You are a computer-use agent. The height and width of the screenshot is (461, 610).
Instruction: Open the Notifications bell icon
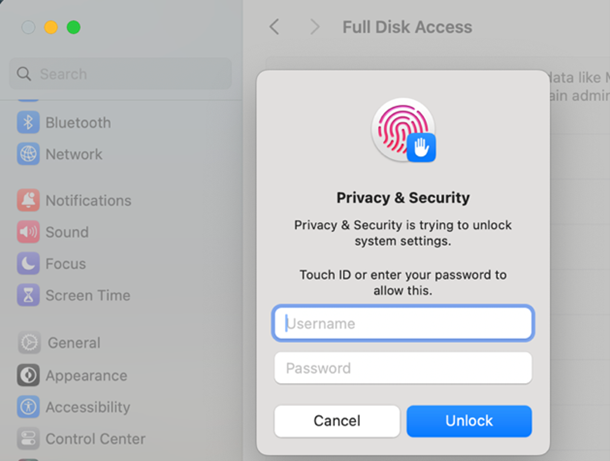28,200
